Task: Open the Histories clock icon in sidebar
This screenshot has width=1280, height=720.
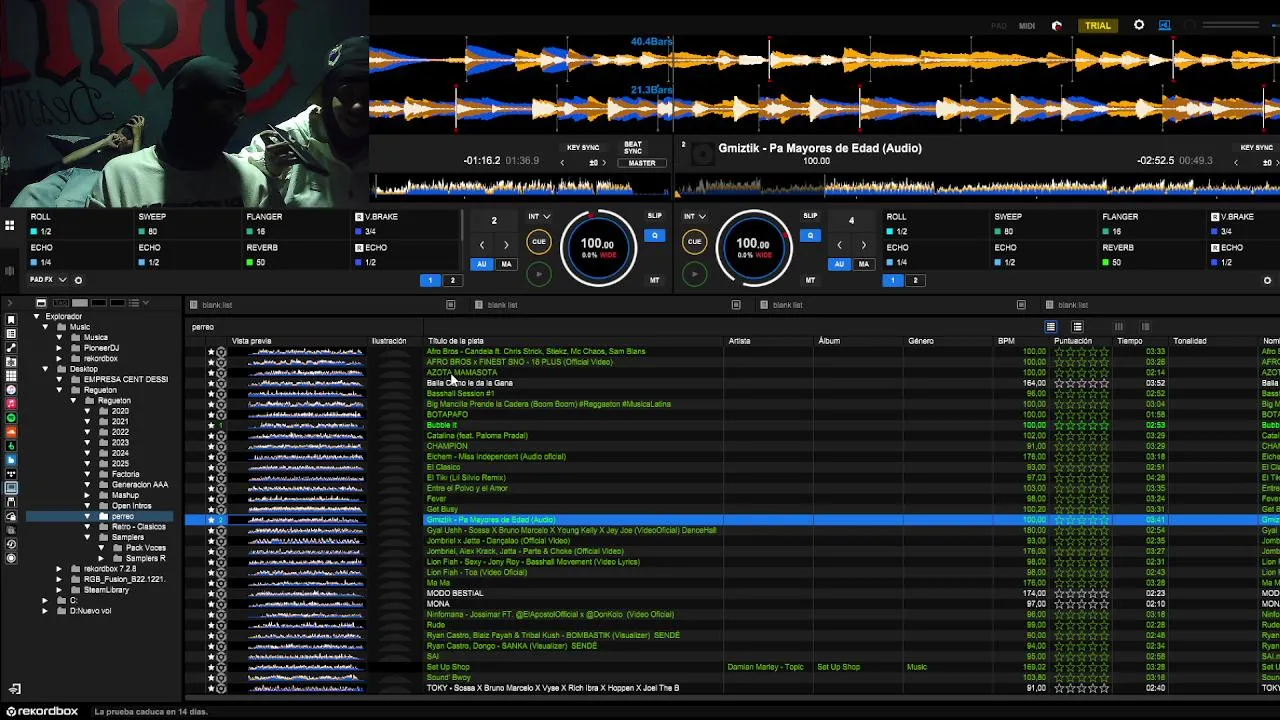Action: pos(11,544)
